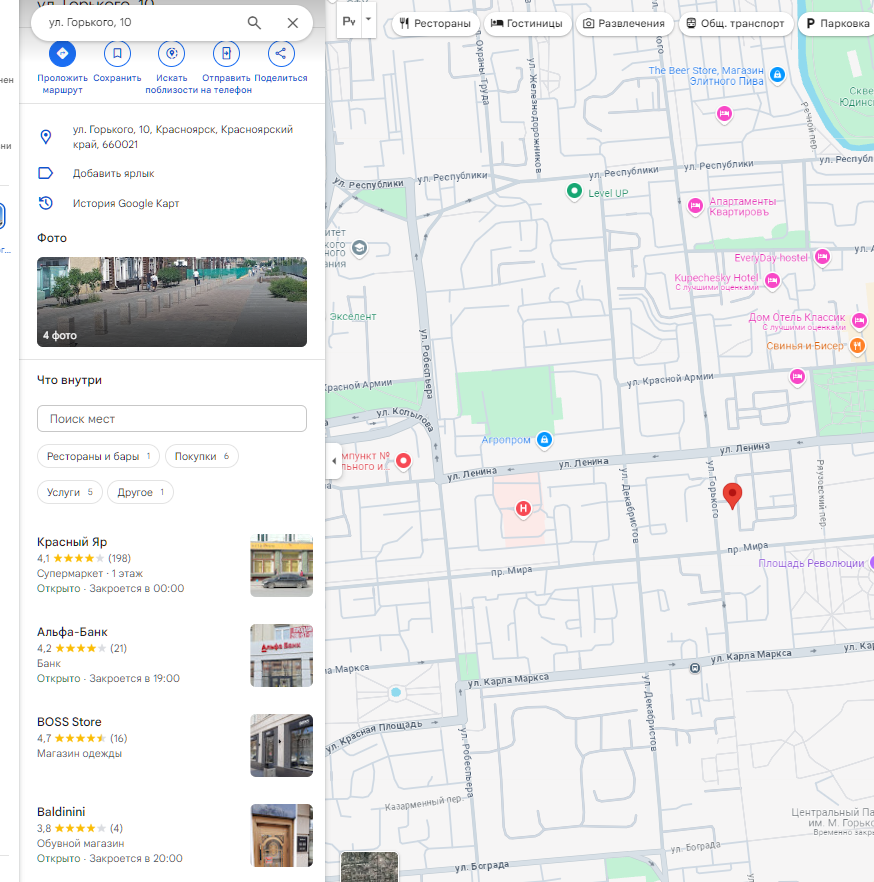
Task: Click the Проложить маршрут directions icon
Action: (63, 54)
